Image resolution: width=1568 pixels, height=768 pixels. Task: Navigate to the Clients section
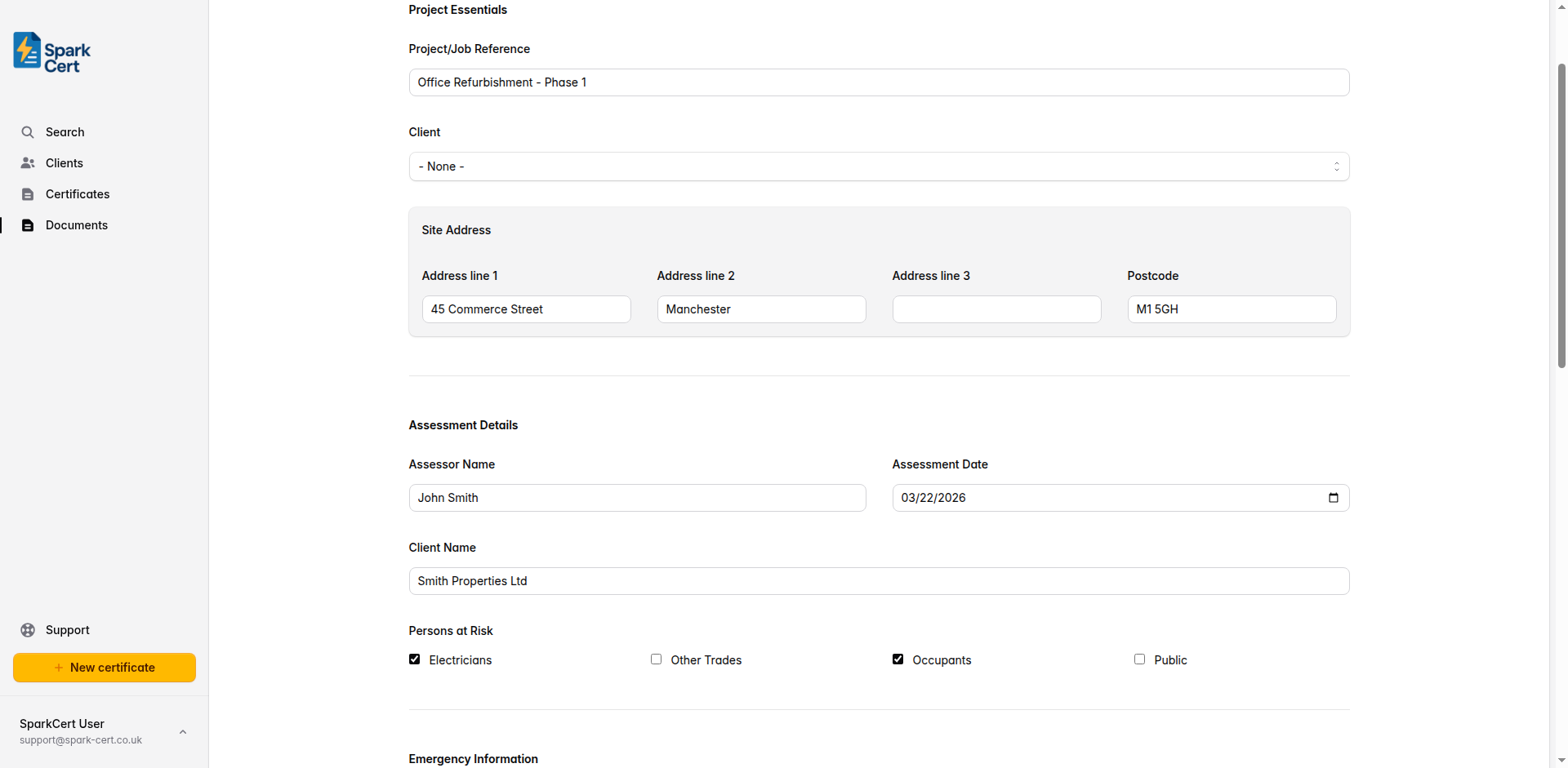(x=65, y=162)
